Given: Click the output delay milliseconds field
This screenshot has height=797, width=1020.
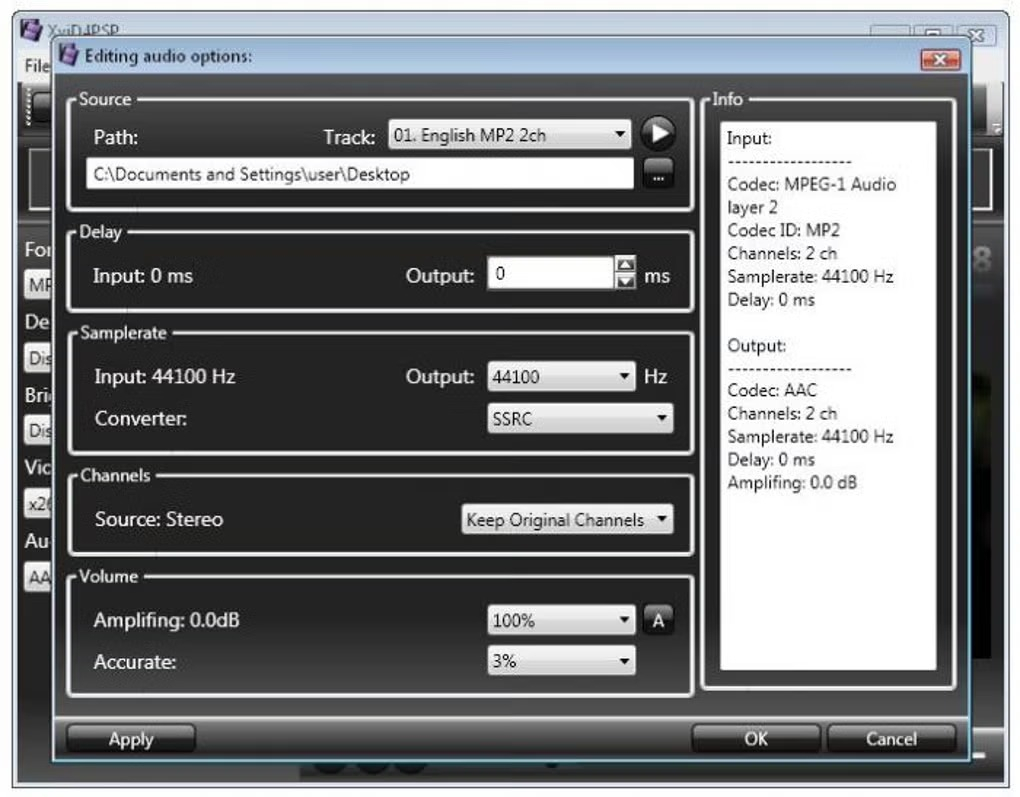Looking at the screenshot, I should pyautogui.click(x=550, y=273).
